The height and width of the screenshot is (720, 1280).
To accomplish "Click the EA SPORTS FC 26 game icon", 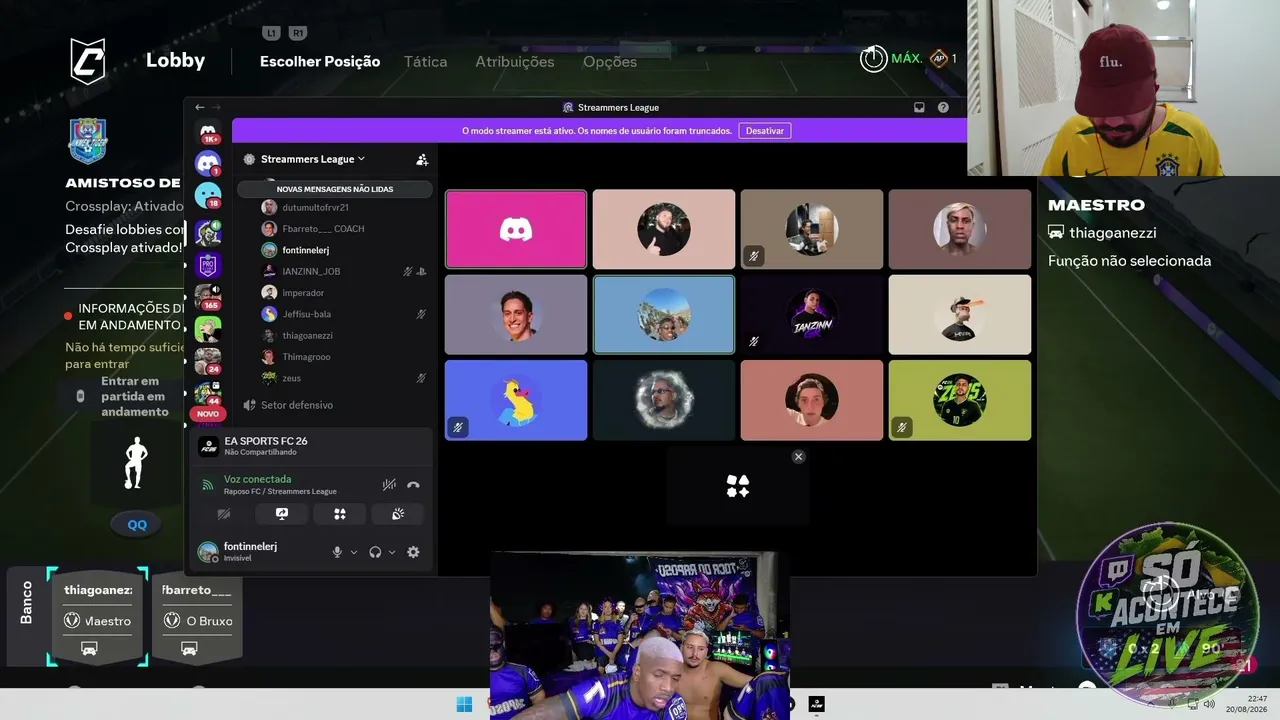I will (x=208, y=446).
